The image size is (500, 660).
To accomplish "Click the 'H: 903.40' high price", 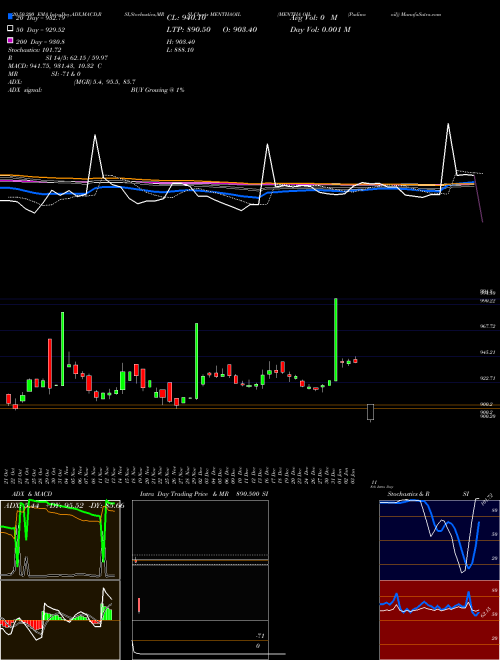I will [181, 42].
